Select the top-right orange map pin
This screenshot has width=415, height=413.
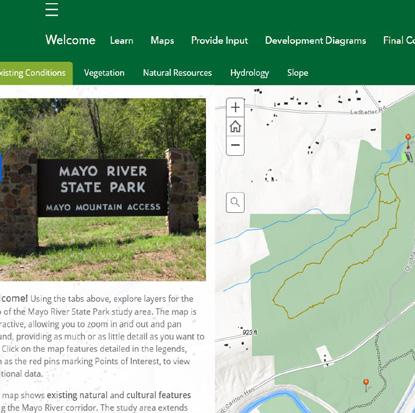coord(408,138)
